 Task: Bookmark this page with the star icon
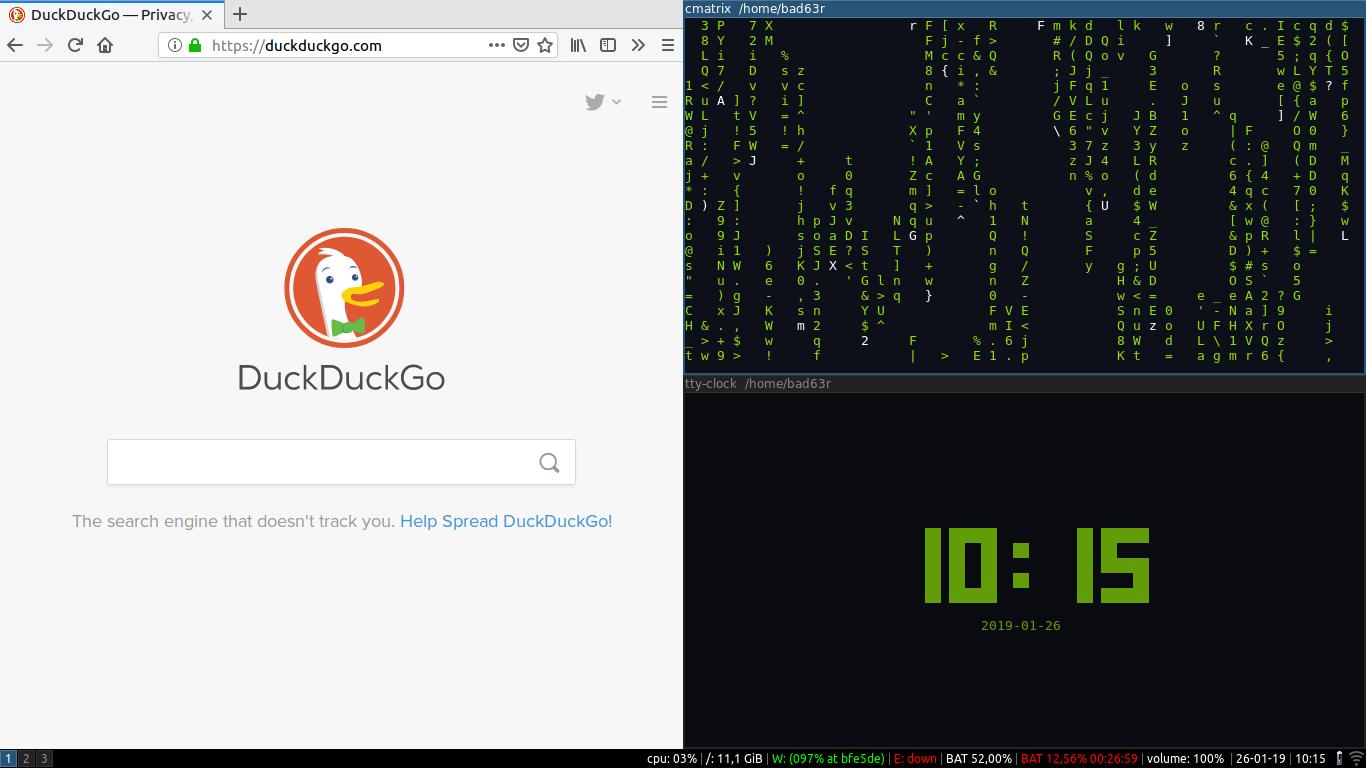(x=545, y=45)
